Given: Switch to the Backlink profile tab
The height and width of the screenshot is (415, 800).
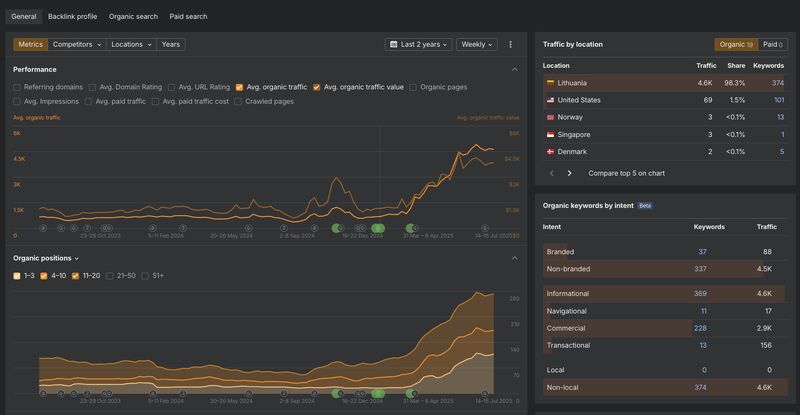Looking at the screenshot, I should pos(72,16).
